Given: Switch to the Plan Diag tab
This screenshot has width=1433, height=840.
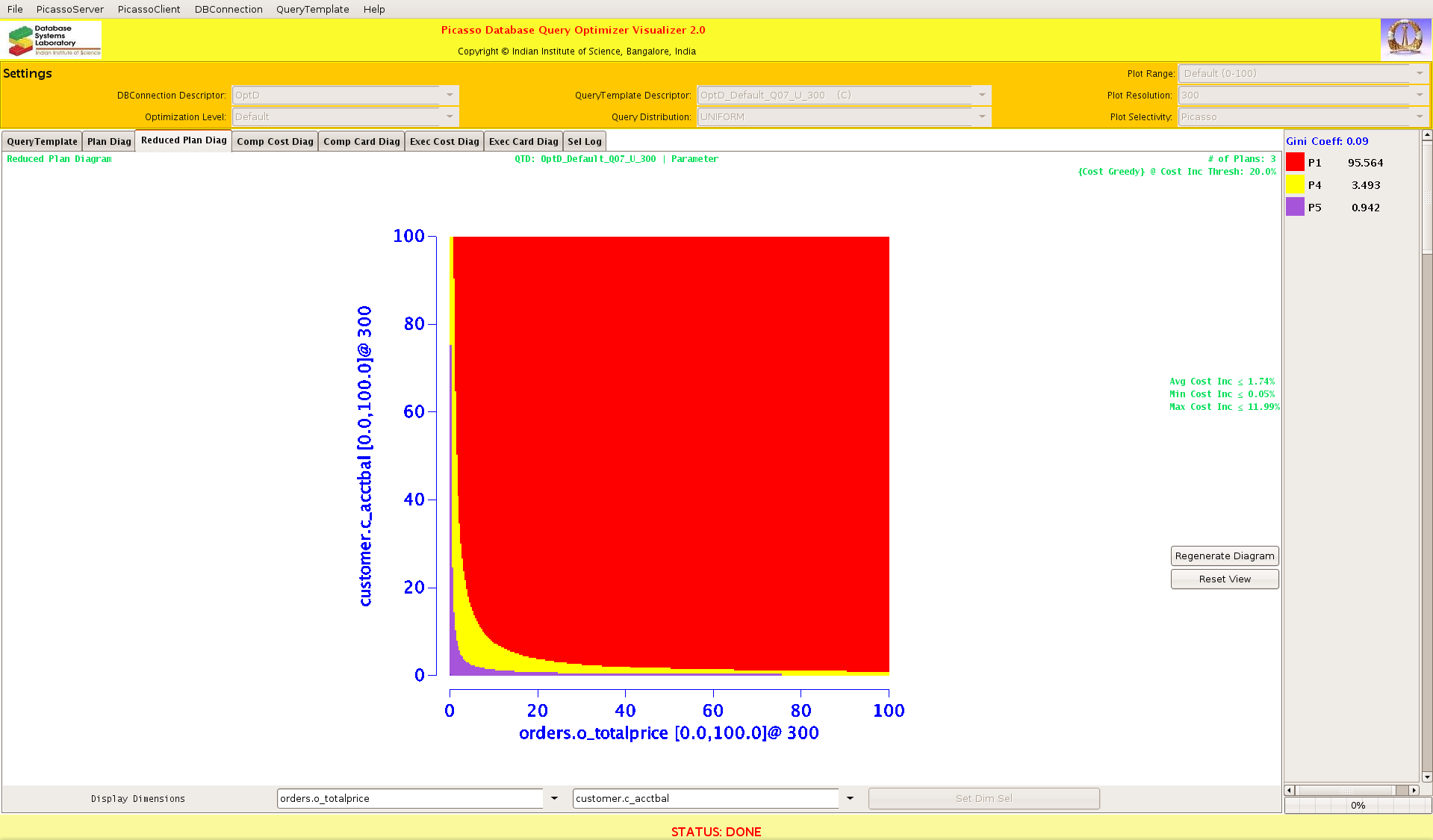Looking at the screenshot, I should pyautogui.click(x=109, y=141).
